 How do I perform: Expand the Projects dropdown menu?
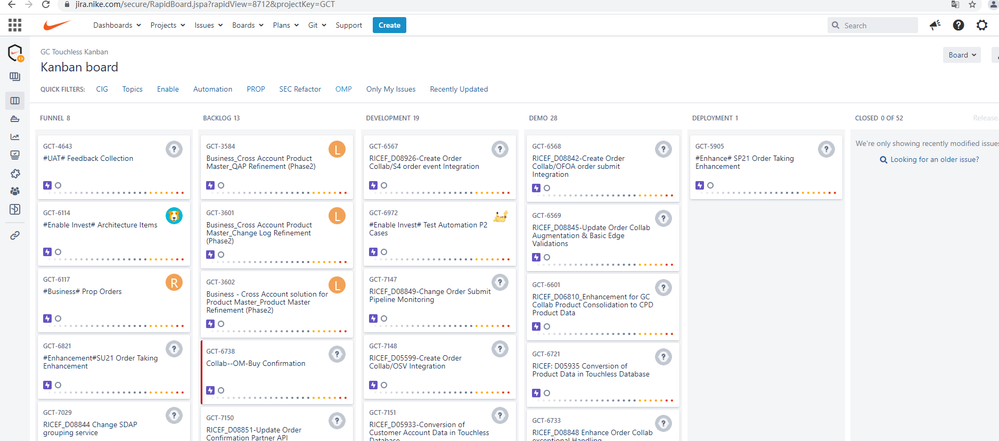coord(168,25)
